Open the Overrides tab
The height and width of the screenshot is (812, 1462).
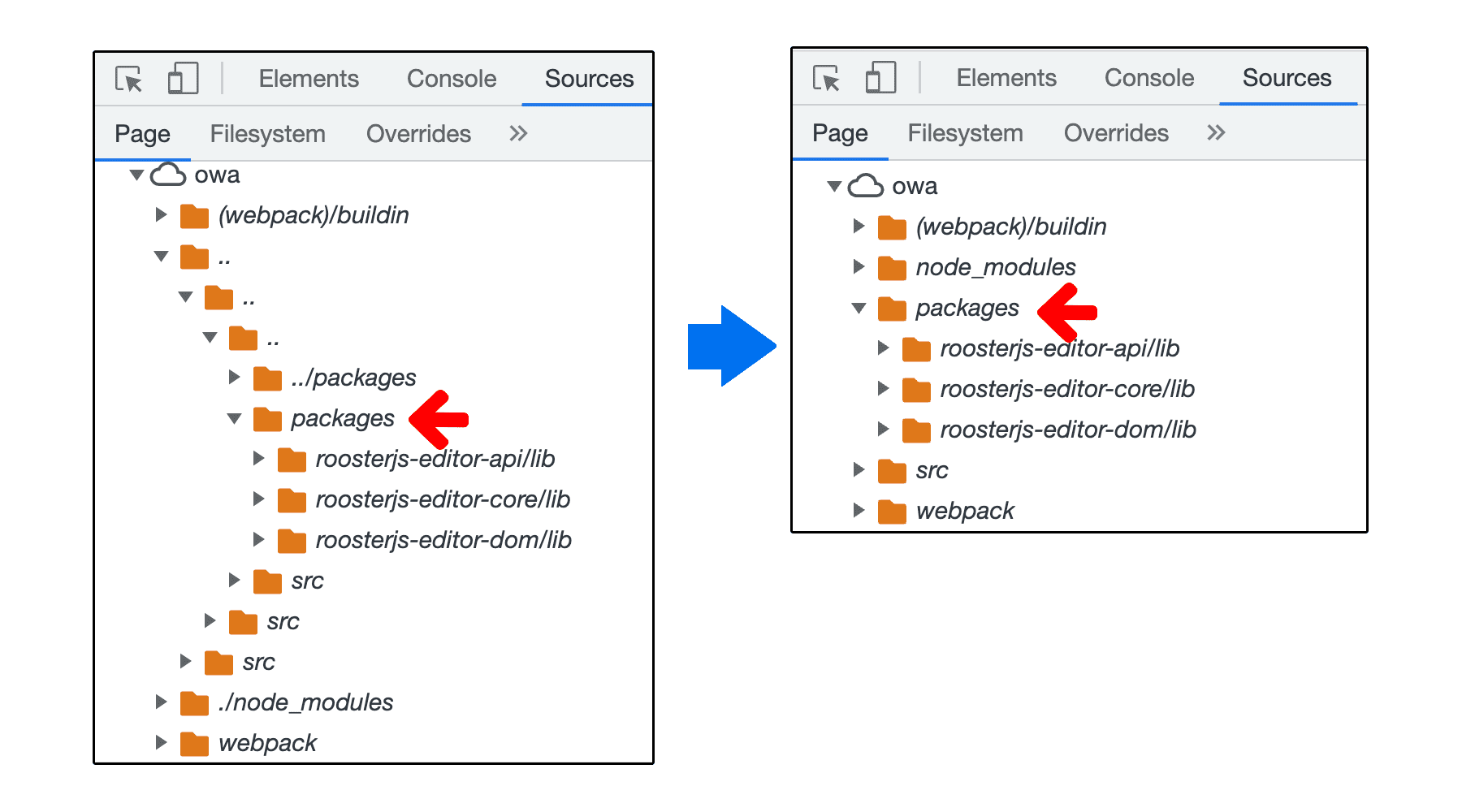pos(417,133)
